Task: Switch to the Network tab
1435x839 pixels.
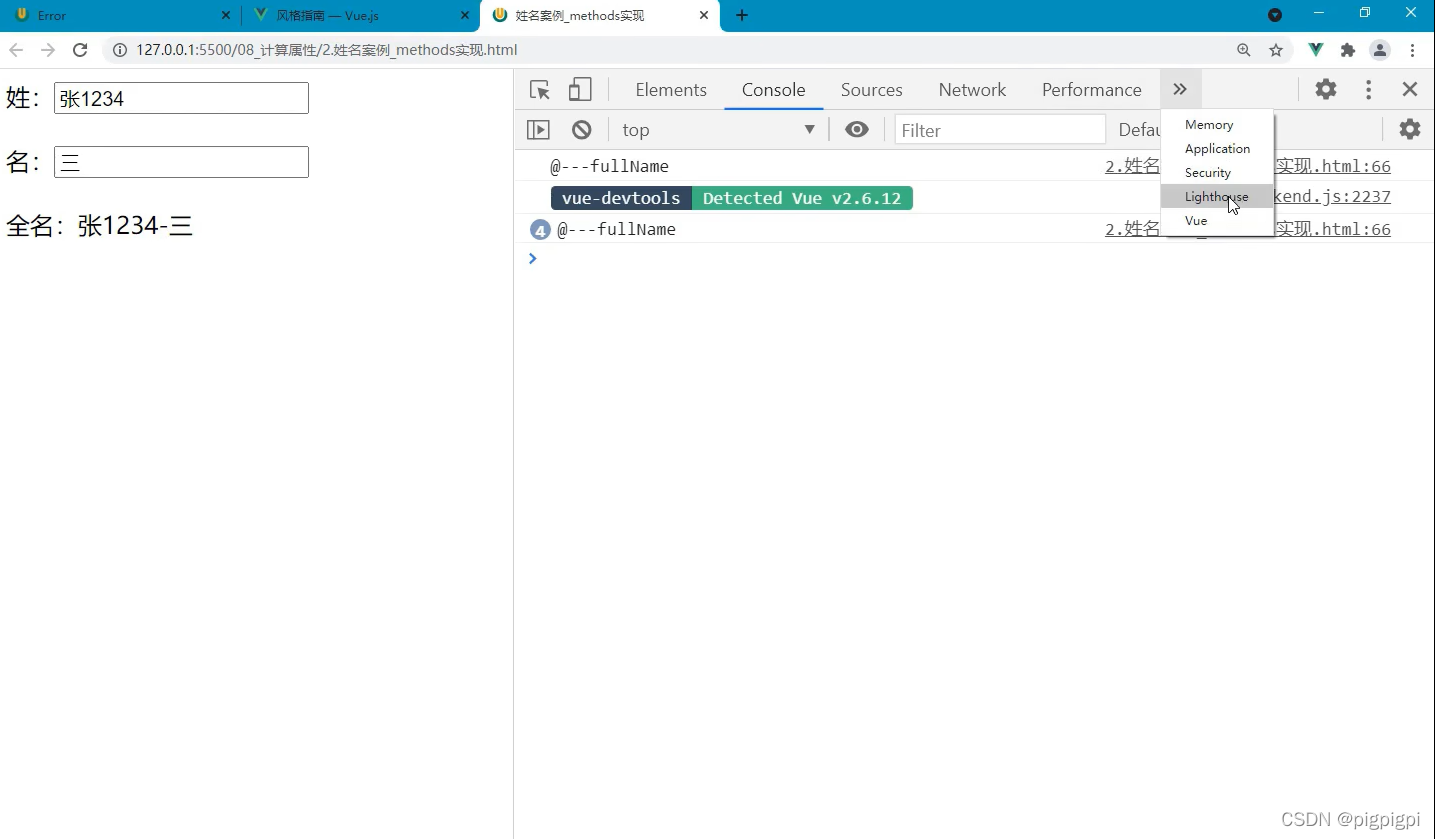Action: 972,90
